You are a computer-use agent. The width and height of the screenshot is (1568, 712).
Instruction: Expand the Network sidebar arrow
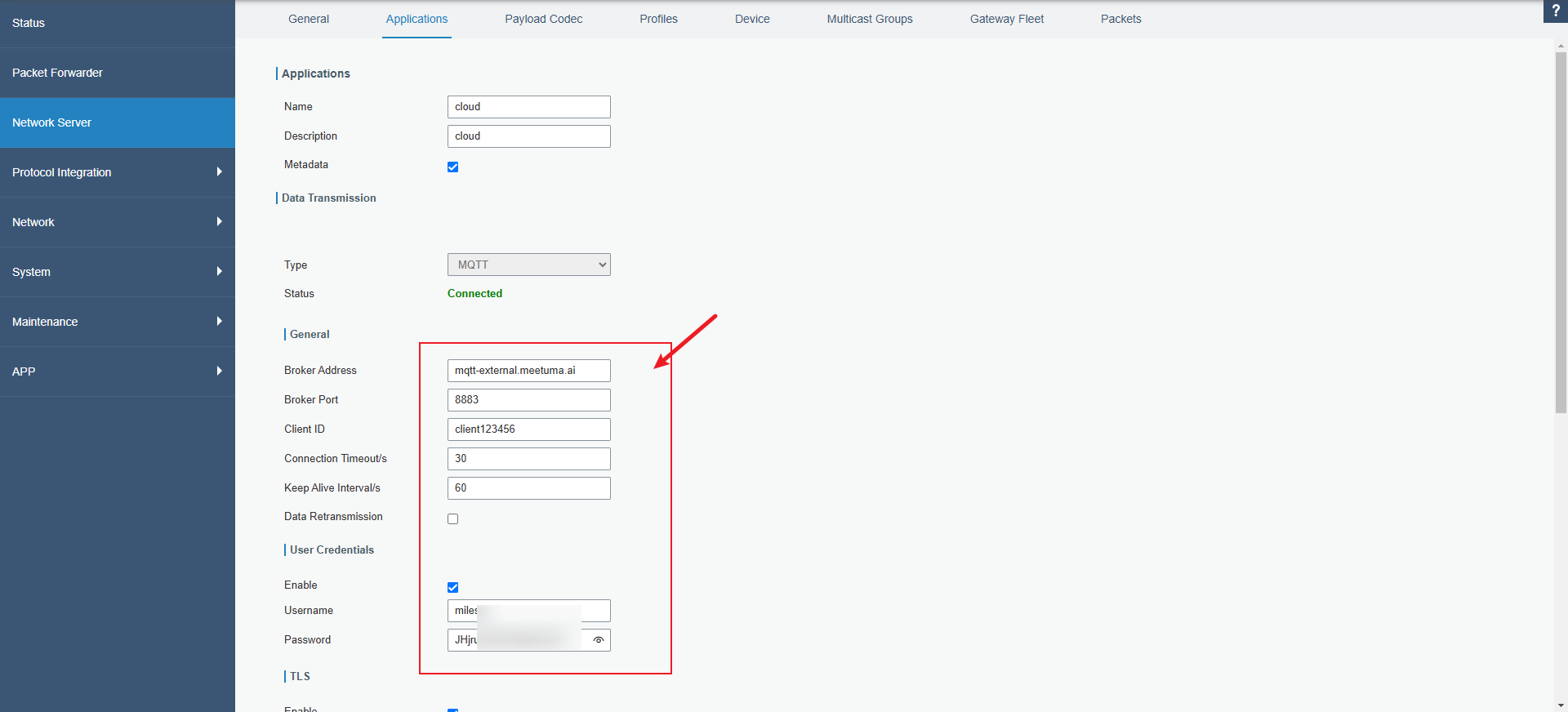[x=219, y=221]
